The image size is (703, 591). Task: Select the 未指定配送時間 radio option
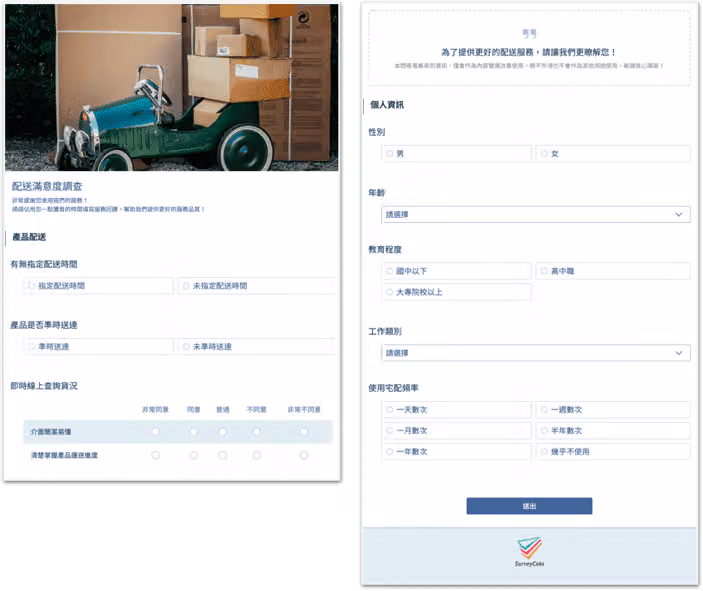tap(256, 286)
